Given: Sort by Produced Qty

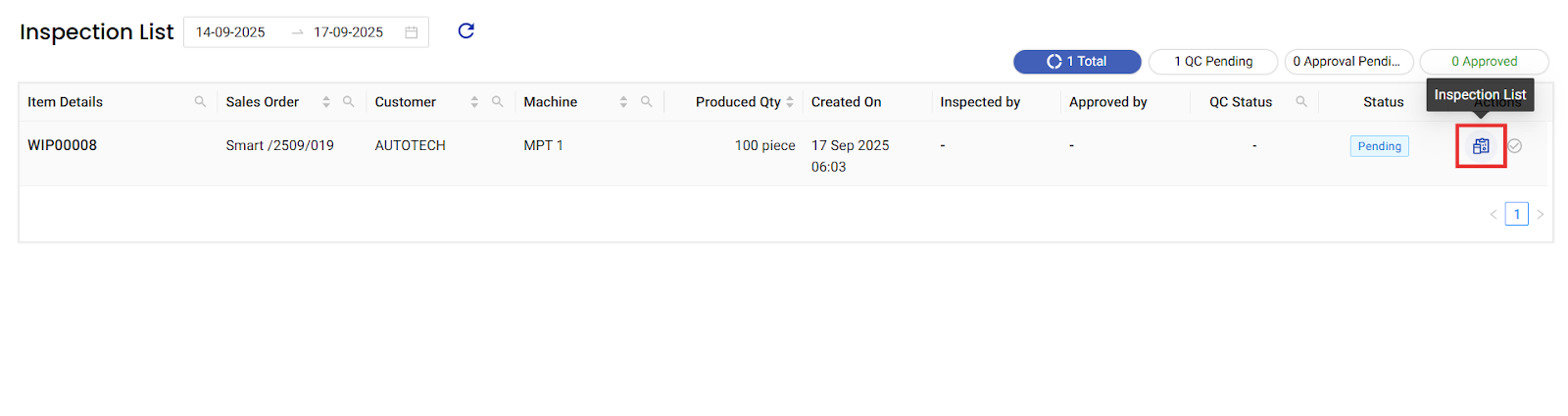Looking at the screenshot, I should (x=790, y=102).
